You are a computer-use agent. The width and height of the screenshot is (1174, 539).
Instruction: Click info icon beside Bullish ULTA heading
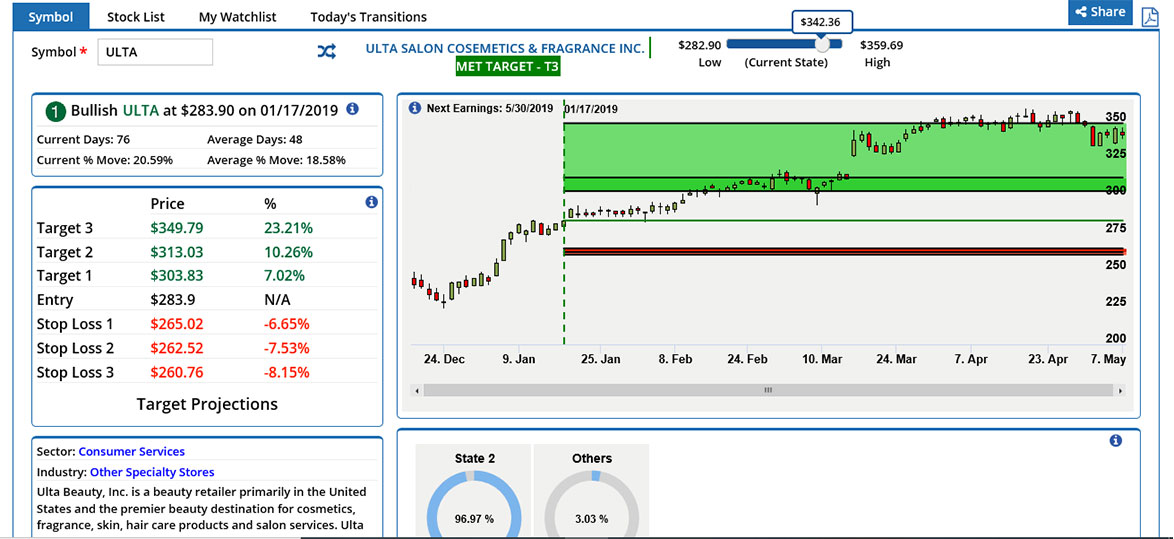pos(352,109)
